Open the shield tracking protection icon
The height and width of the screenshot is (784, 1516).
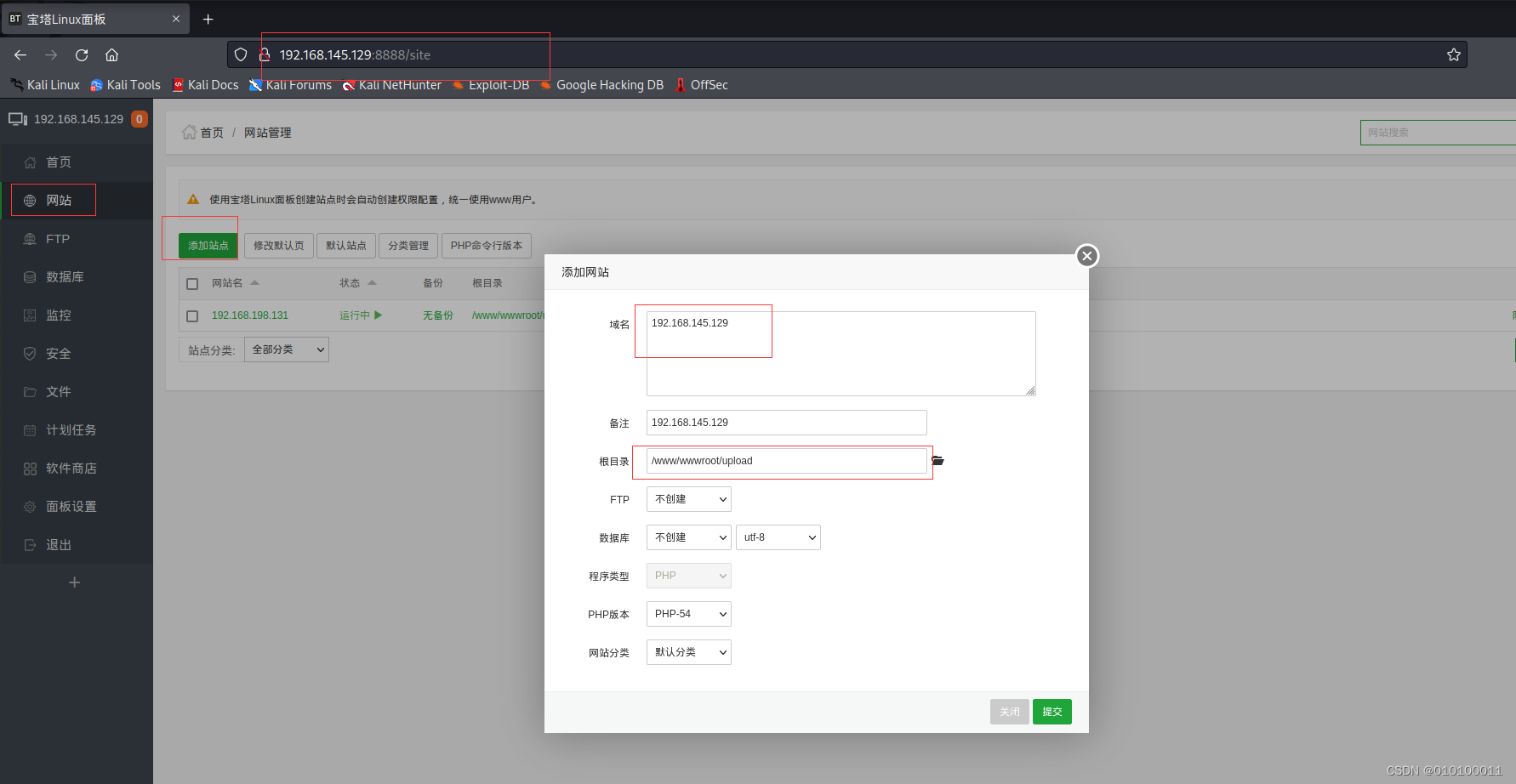pos(241,54)
